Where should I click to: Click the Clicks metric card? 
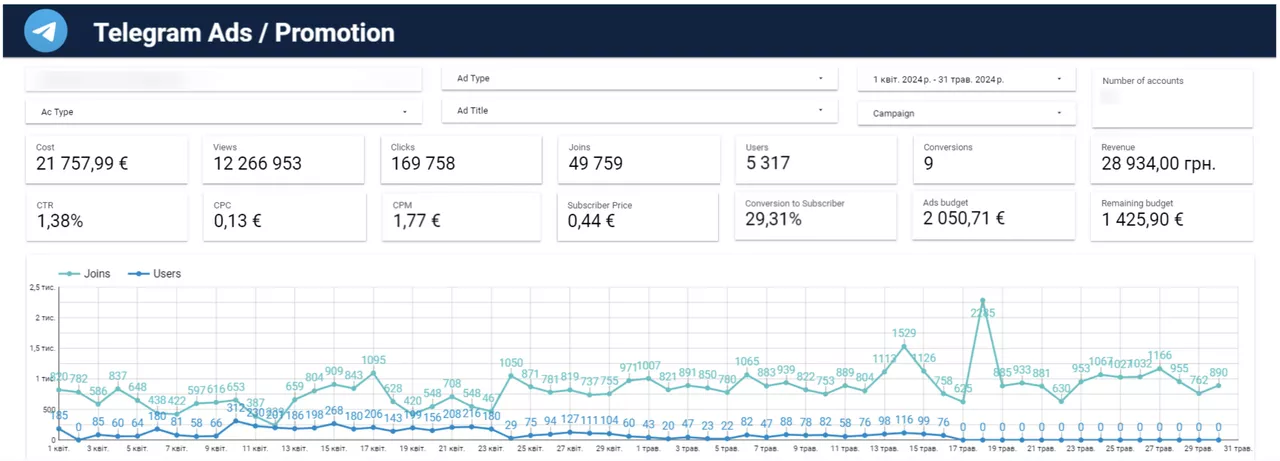(x=461, y=160)
